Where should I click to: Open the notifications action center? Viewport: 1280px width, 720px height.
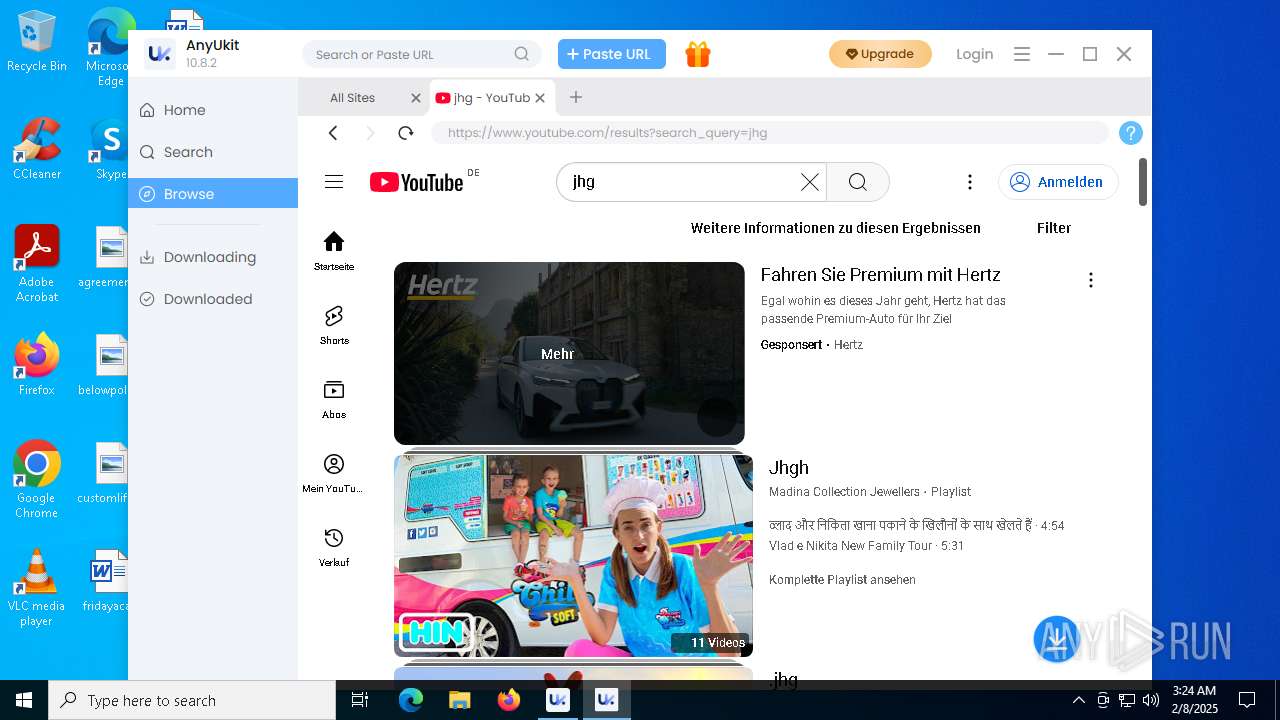pyautogui.click(x=1247, y=700)
